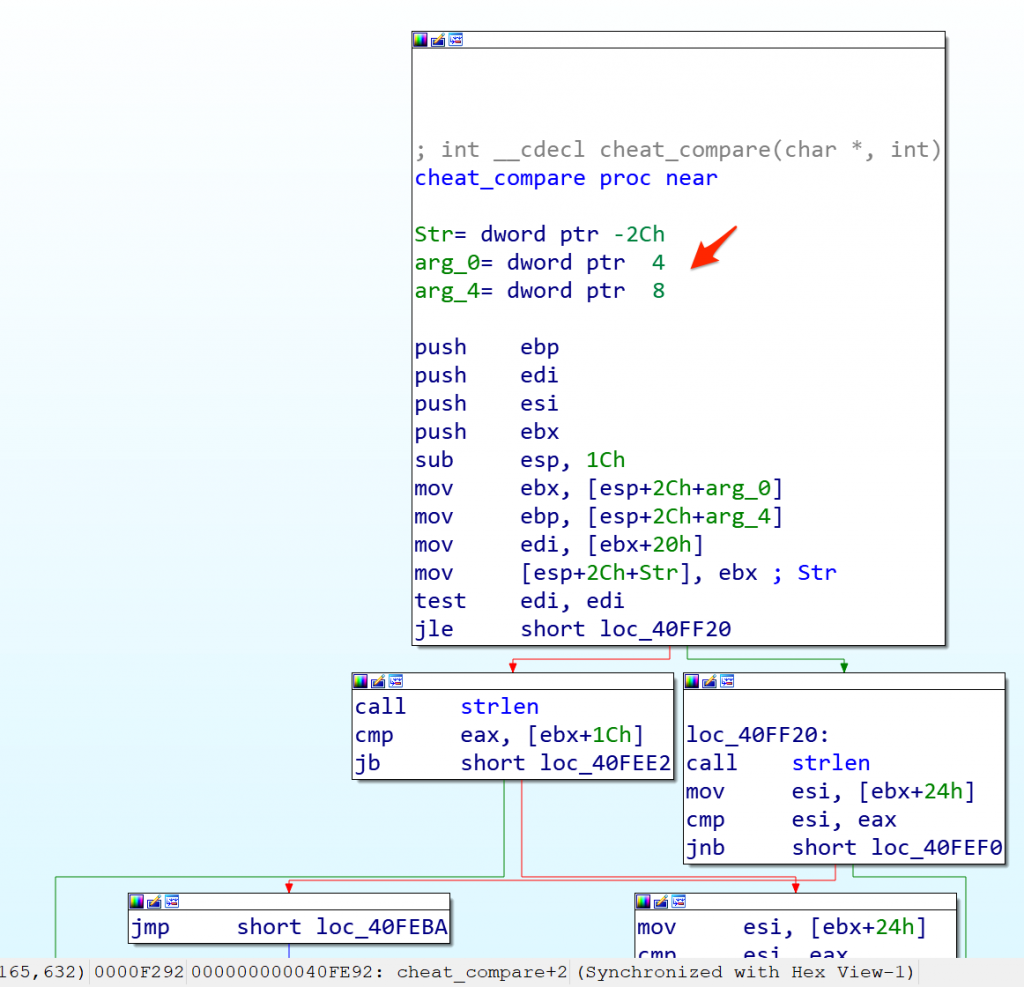The height and width of the screenshot is (987, 1024).
Task: Click the 'sub esp, 1Ch' instruction
Action: 520,460
